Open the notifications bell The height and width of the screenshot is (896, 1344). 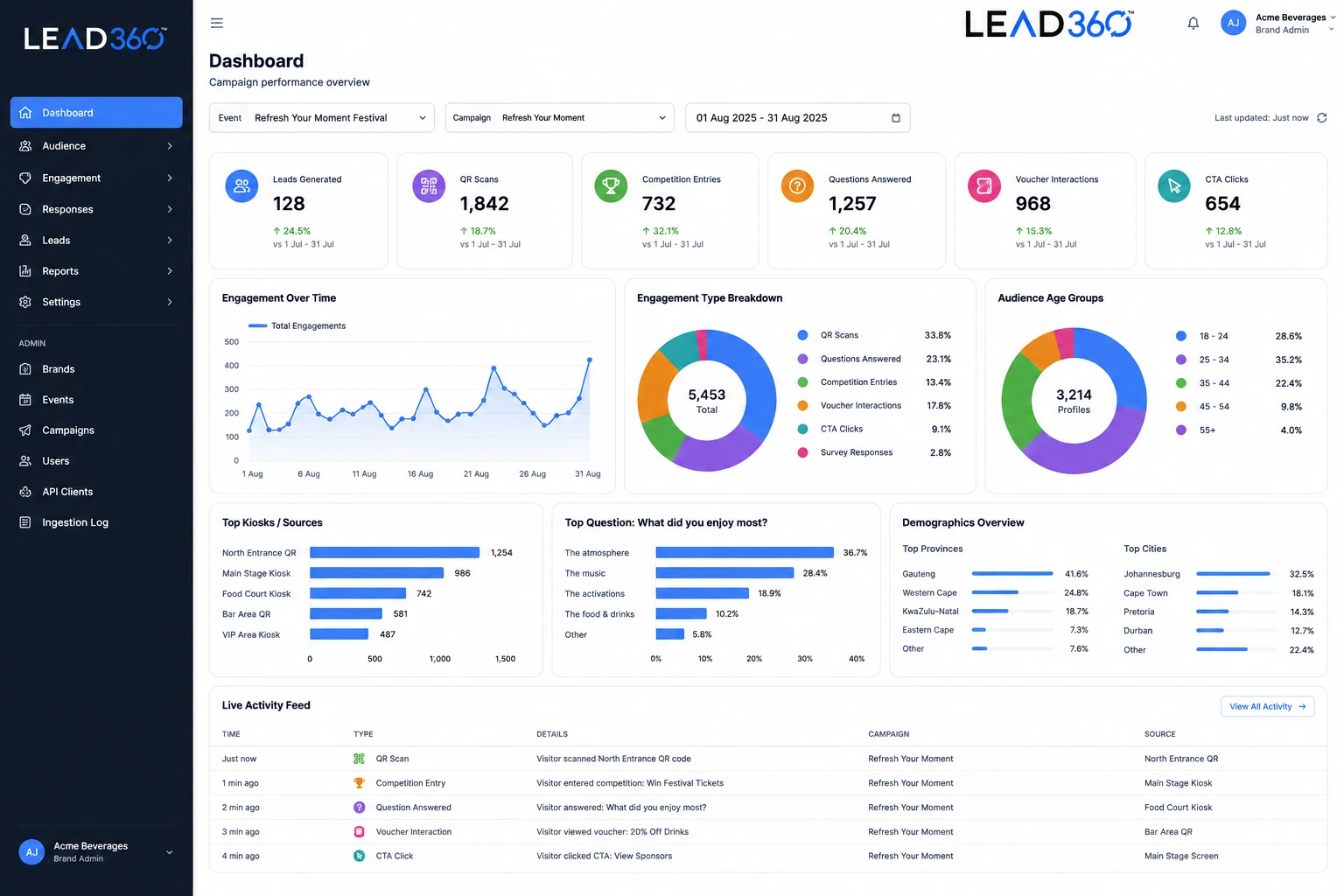point(1193,24)
